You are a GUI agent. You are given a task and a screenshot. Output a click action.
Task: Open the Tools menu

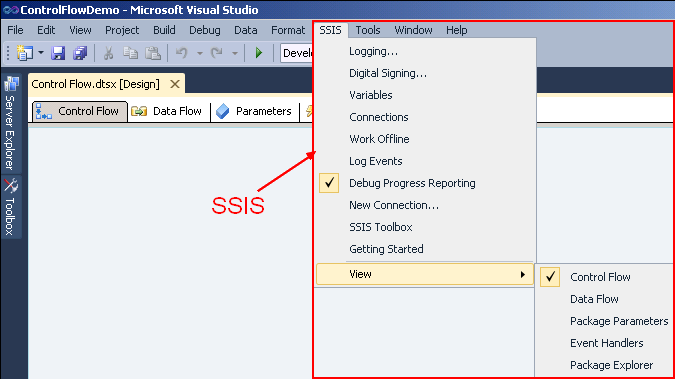(368, 30)
